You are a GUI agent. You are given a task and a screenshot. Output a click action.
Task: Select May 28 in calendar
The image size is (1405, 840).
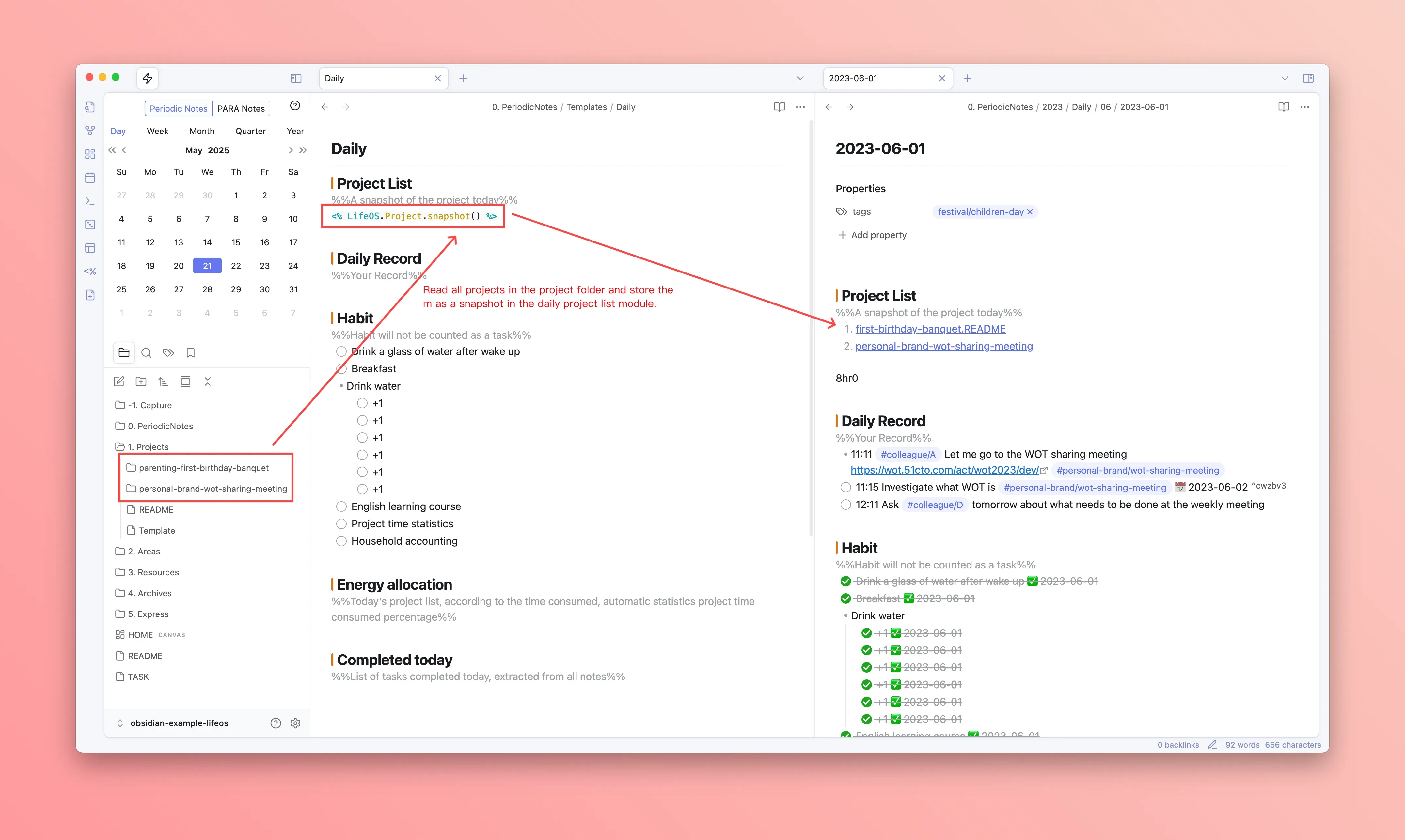207,289
